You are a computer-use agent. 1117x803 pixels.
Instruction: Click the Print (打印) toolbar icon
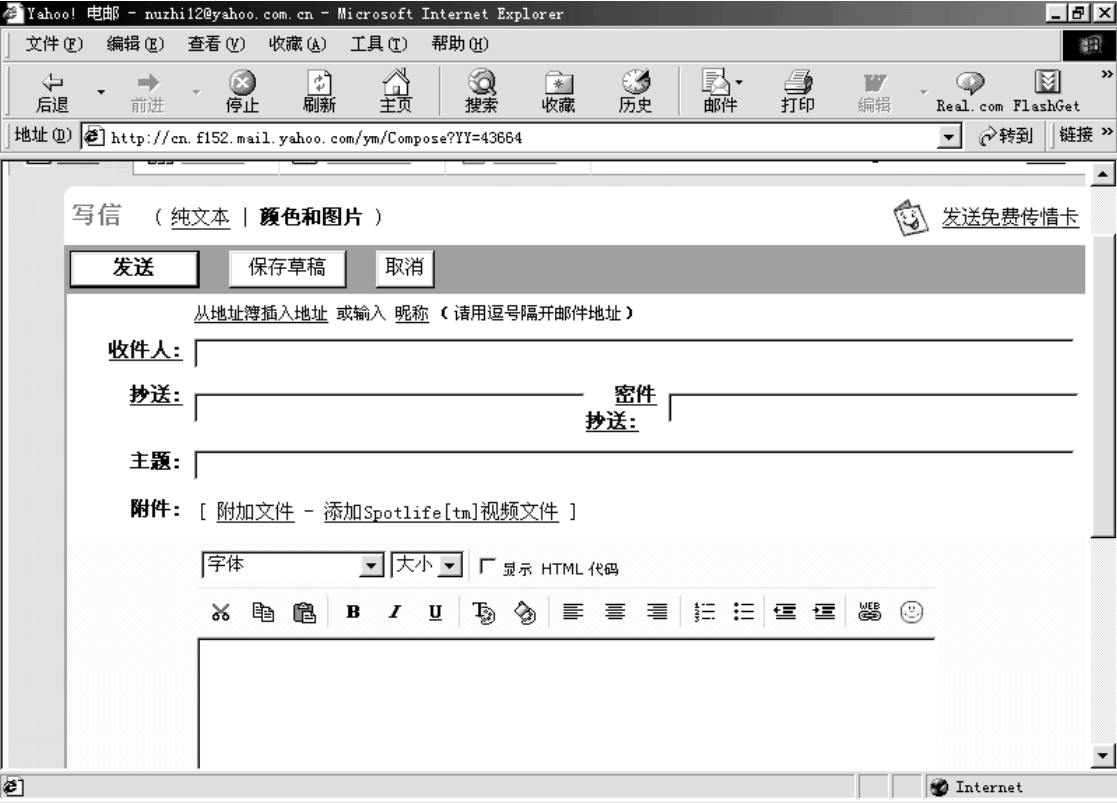coord(797,93)
